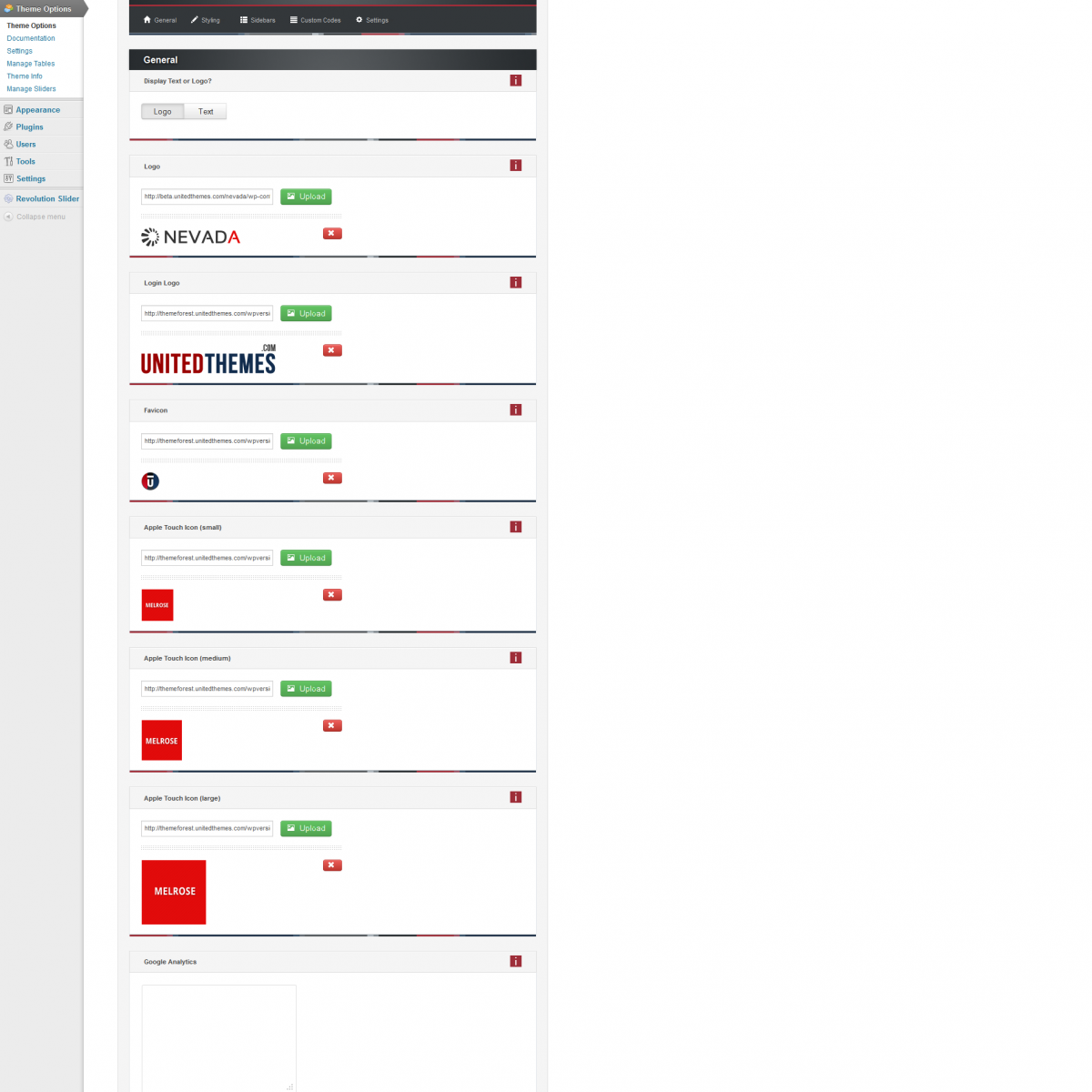This screenshot has height=1092, width=1092.
Task: Switch display option to Text
Action: [206, 112]
